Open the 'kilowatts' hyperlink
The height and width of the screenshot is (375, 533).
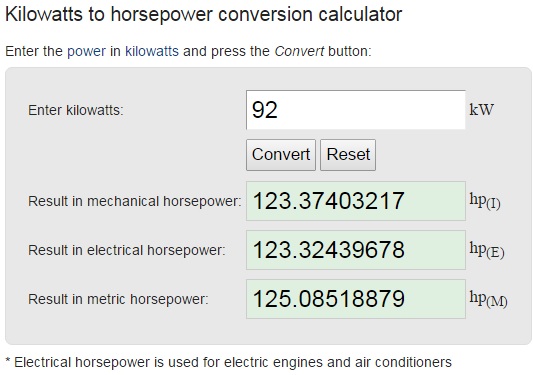pos(152,51)
